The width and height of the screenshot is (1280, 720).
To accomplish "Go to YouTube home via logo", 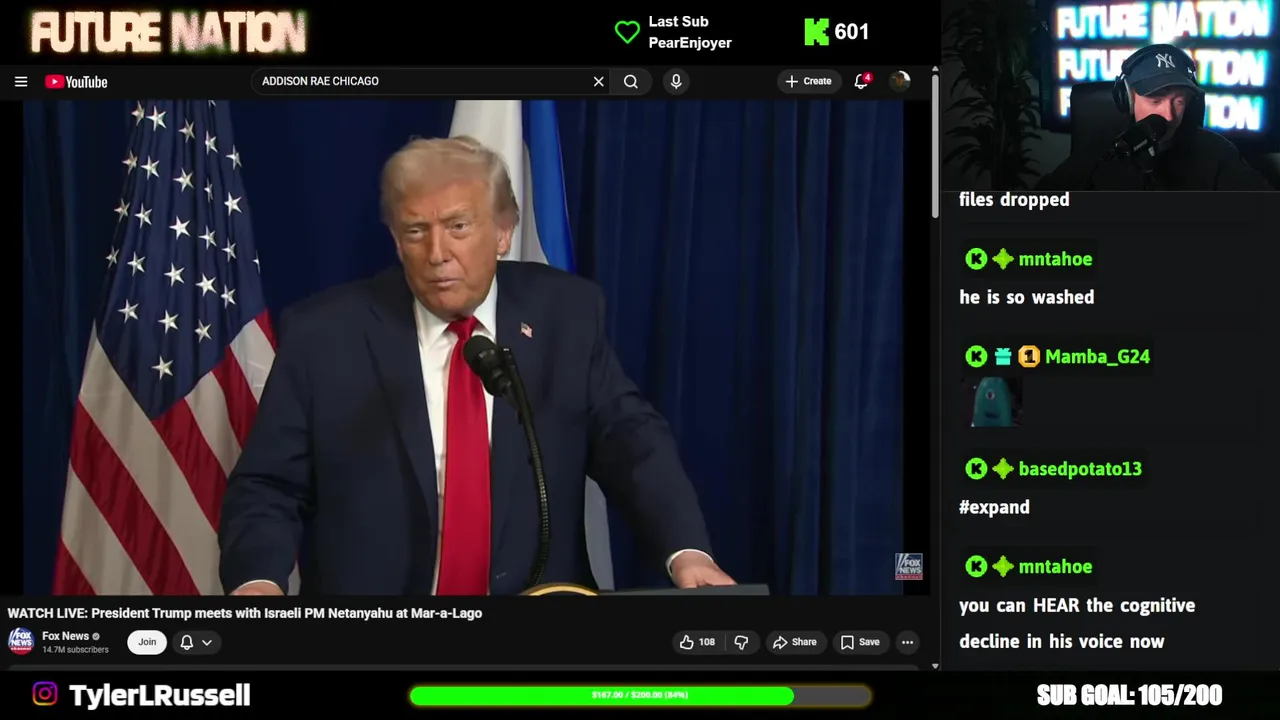I will 76,82.
